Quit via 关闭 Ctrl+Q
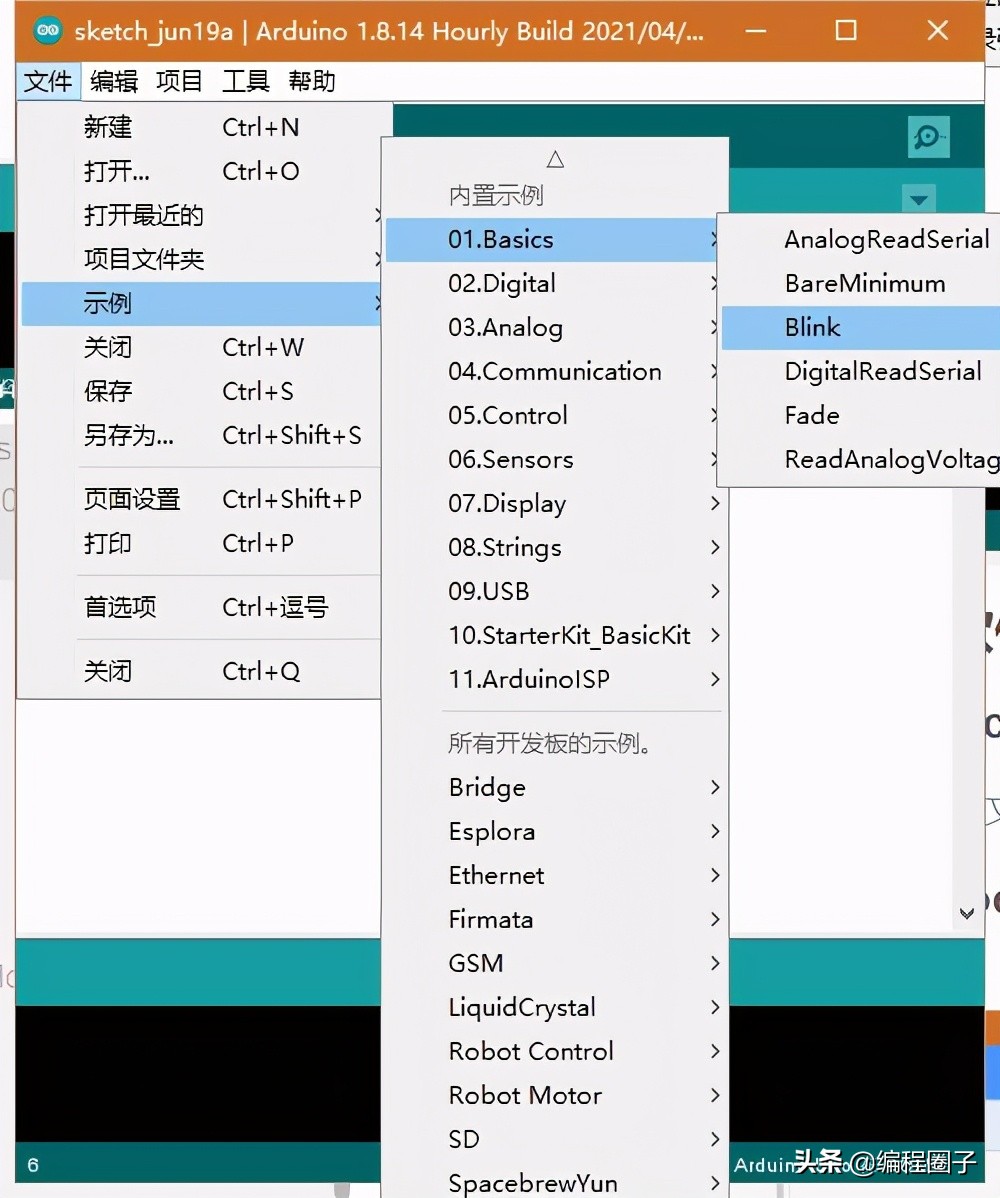Image resolution: width=1000 pixels, height=1198 pixels. click(x=201, y=672)
